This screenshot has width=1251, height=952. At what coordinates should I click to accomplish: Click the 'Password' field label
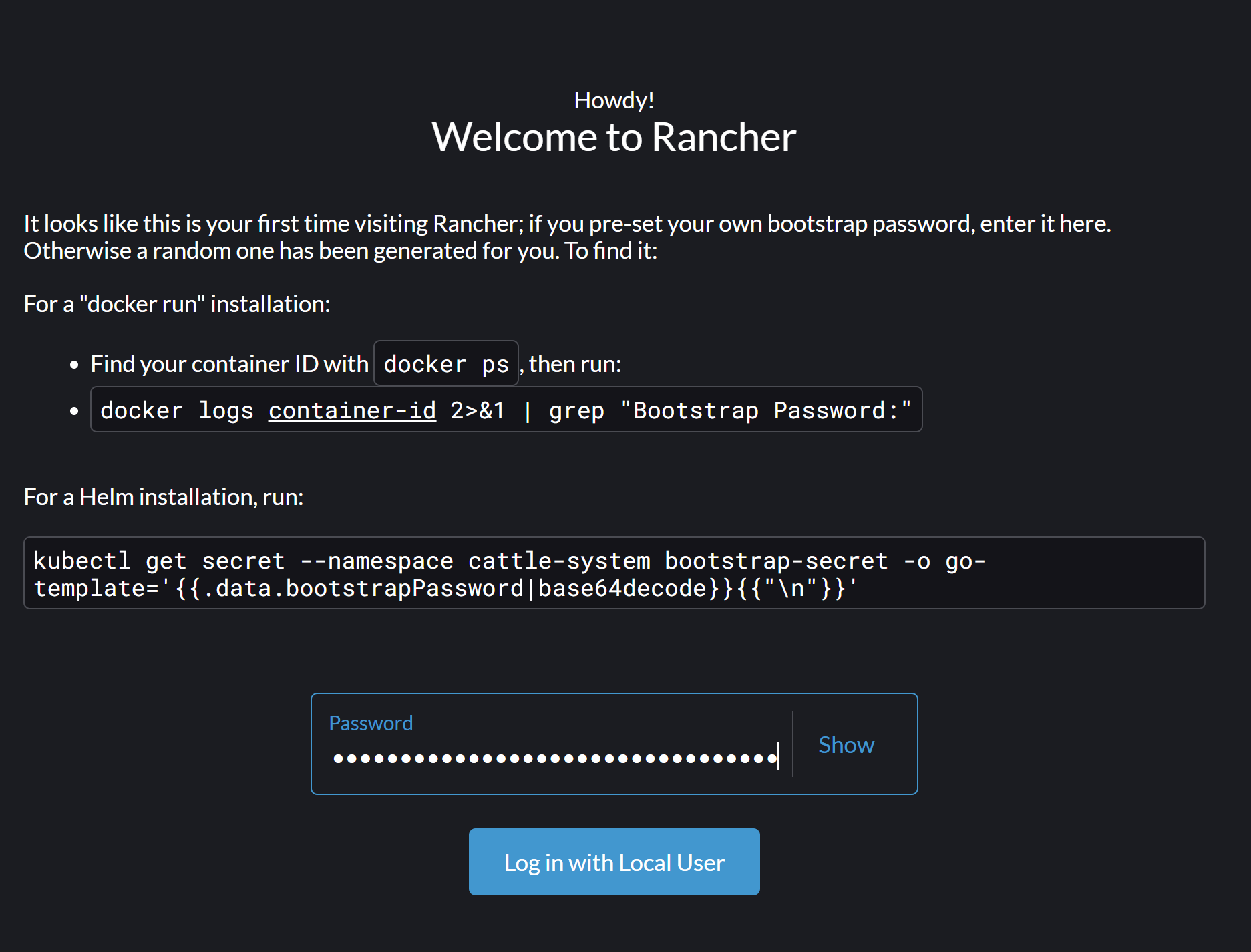[371, 723]
